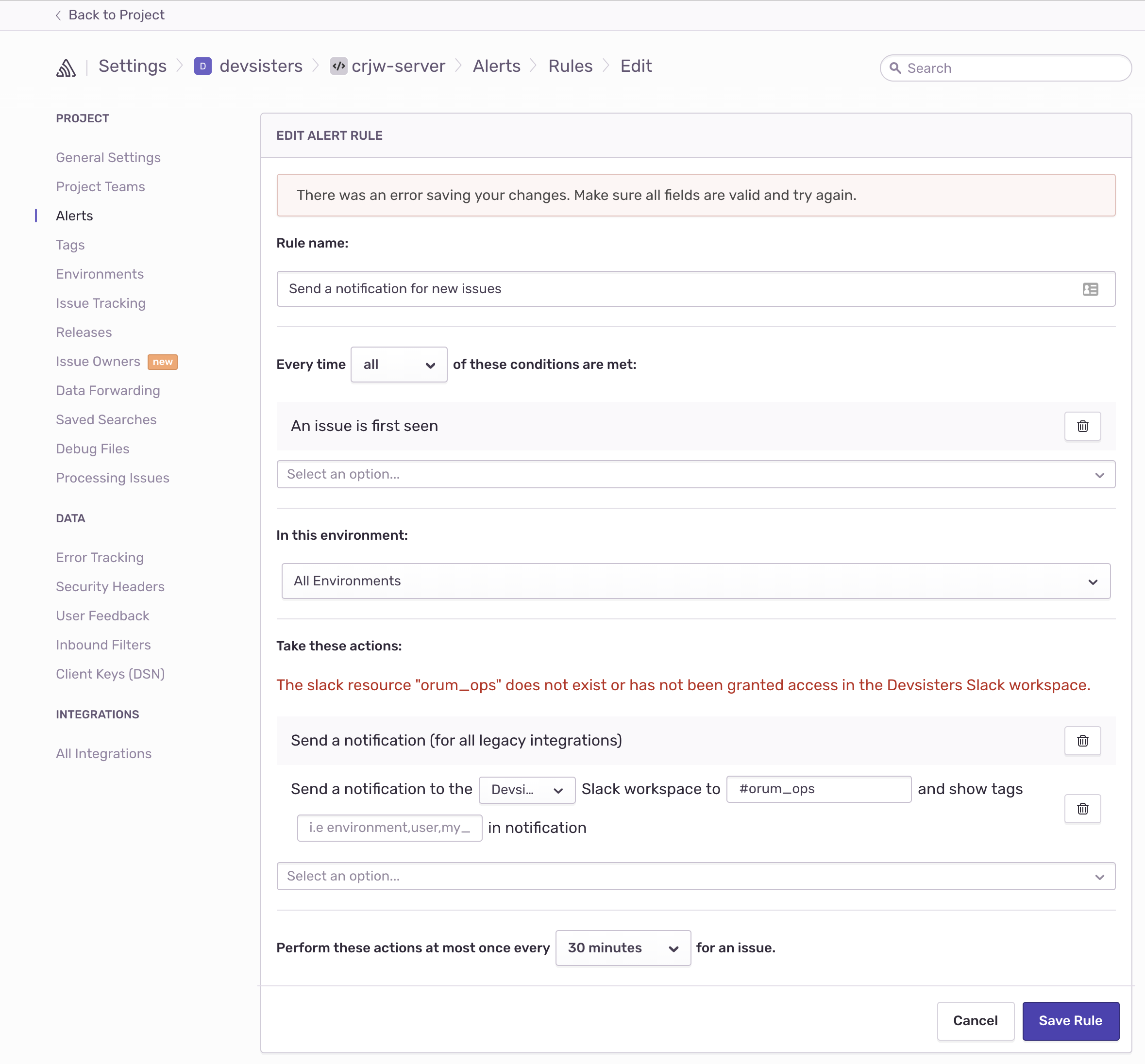Open the Rules breadcrumb item

click(570, 66)
